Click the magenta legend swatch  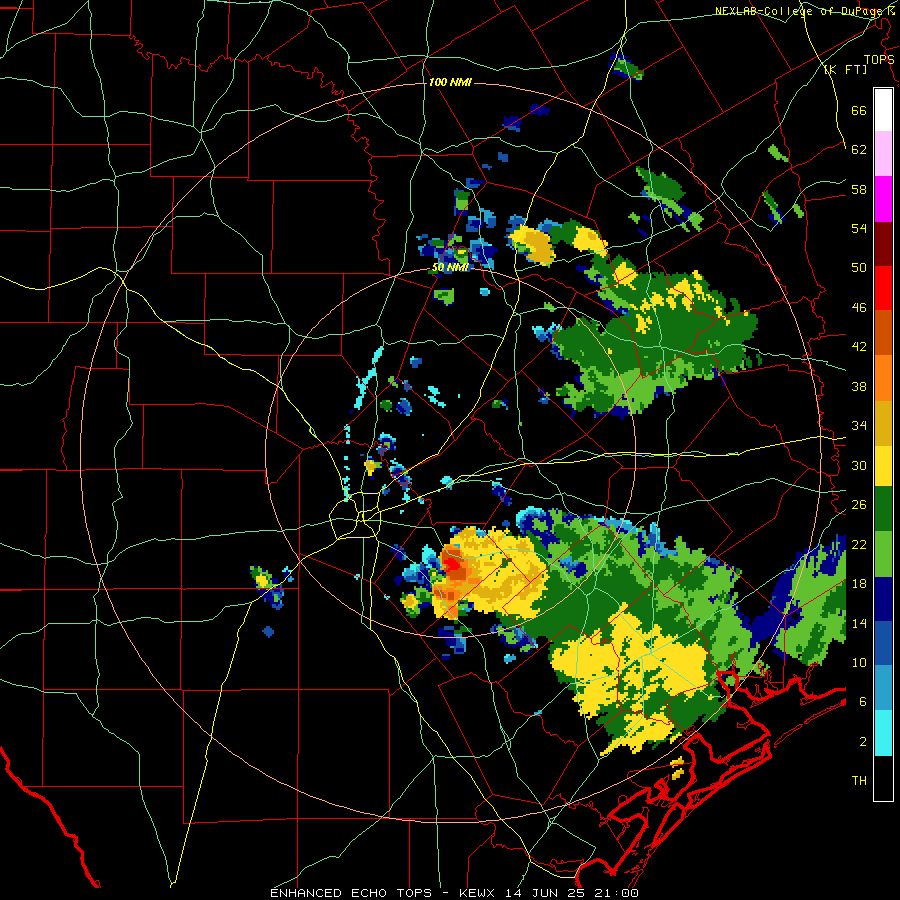coord(883,199)
